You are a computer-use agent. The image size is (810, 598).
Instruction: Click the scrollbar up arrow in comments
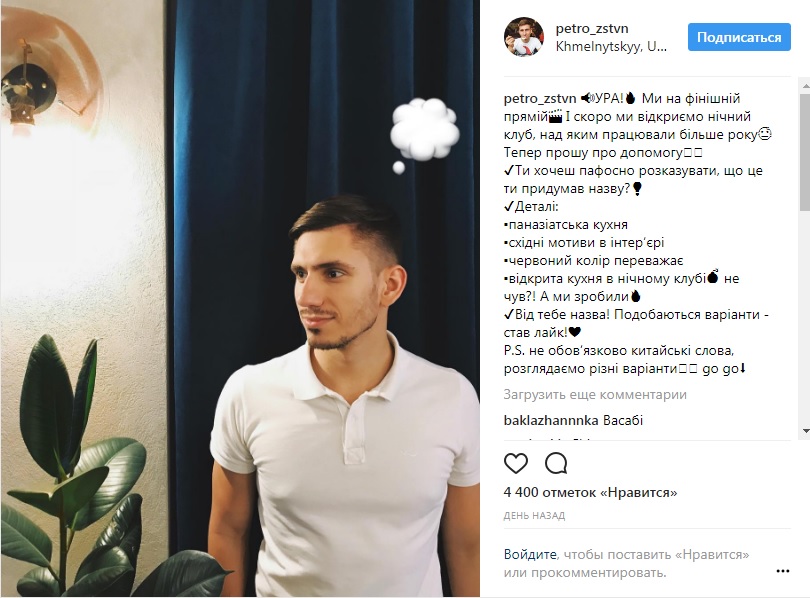(805, 84)
